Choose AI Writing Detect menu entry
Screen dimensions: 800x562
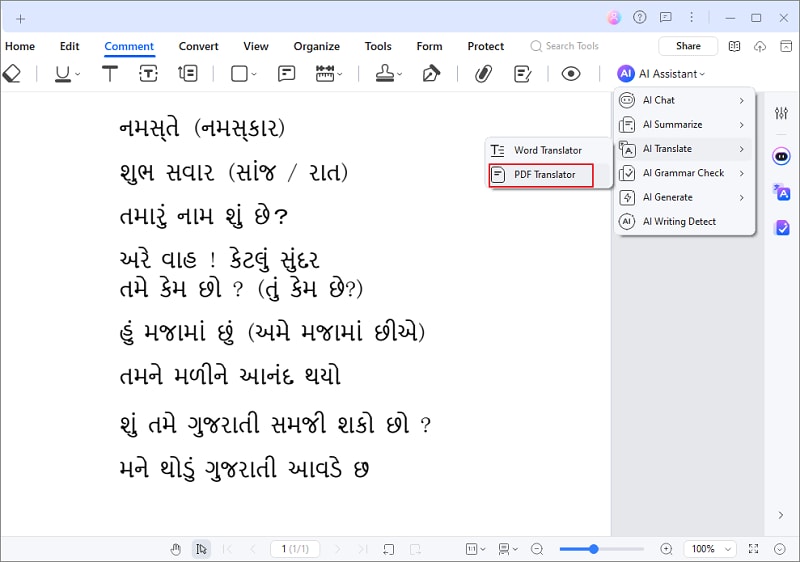[684, 221]
